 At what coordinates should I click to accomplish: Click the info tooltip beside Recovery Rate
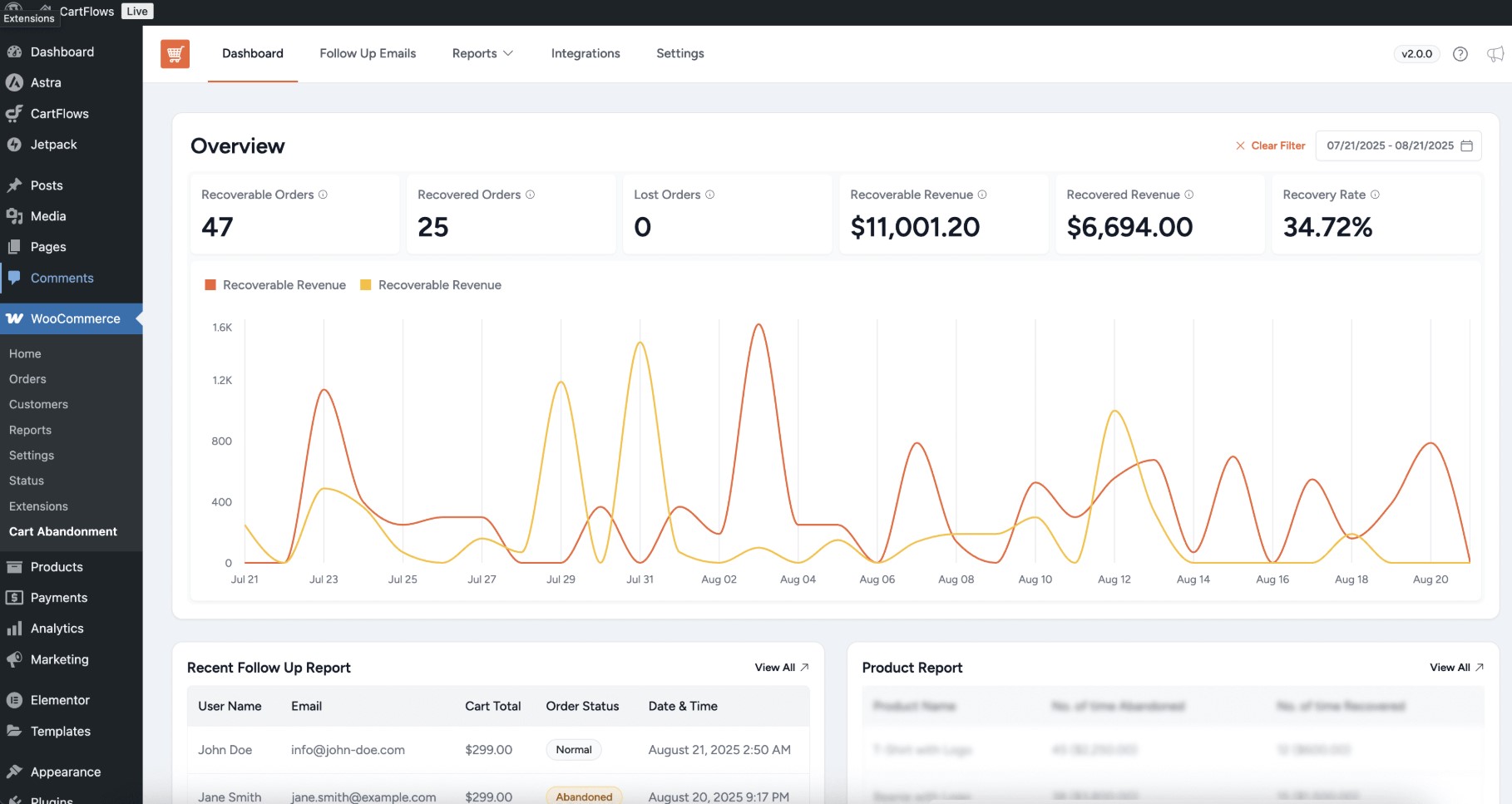pyautogui.click(x=1376, y=194)
